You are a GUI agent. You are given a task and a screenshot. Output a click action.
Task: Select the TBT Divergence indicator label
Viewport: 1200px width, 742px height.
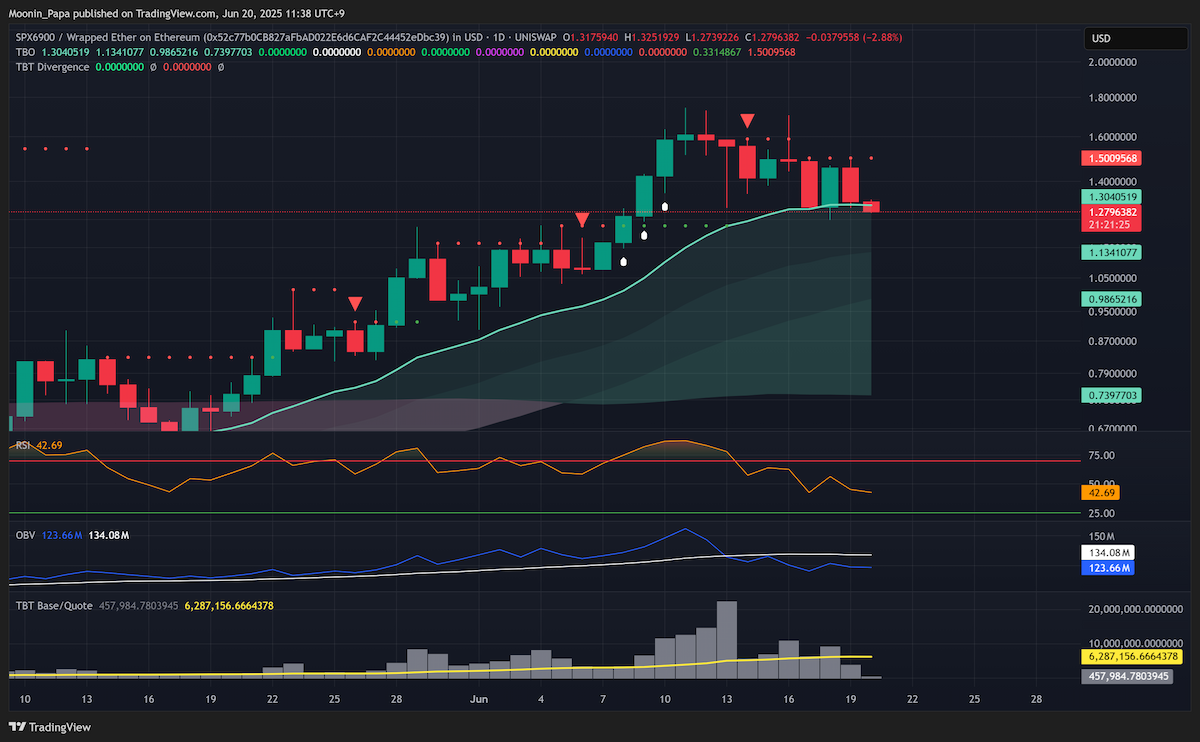coord(51,67)
